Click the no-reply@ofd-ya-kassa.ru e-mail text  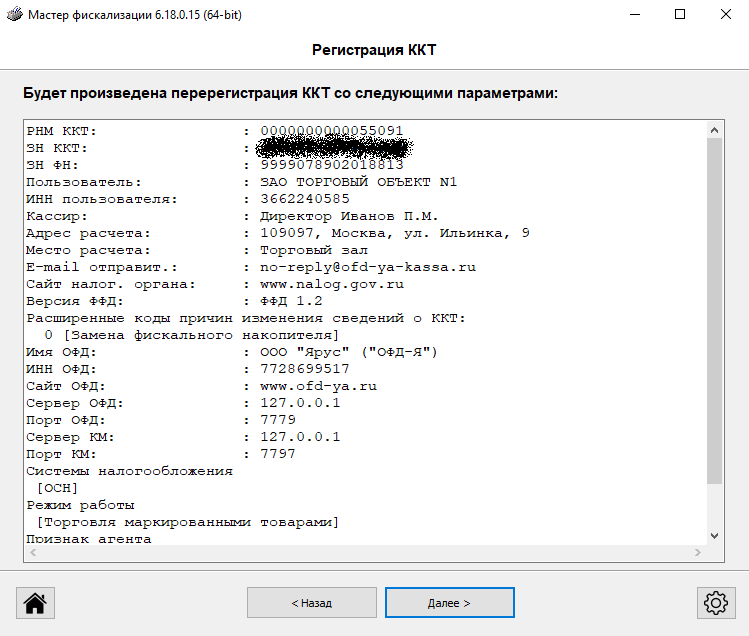coord(368,268)
